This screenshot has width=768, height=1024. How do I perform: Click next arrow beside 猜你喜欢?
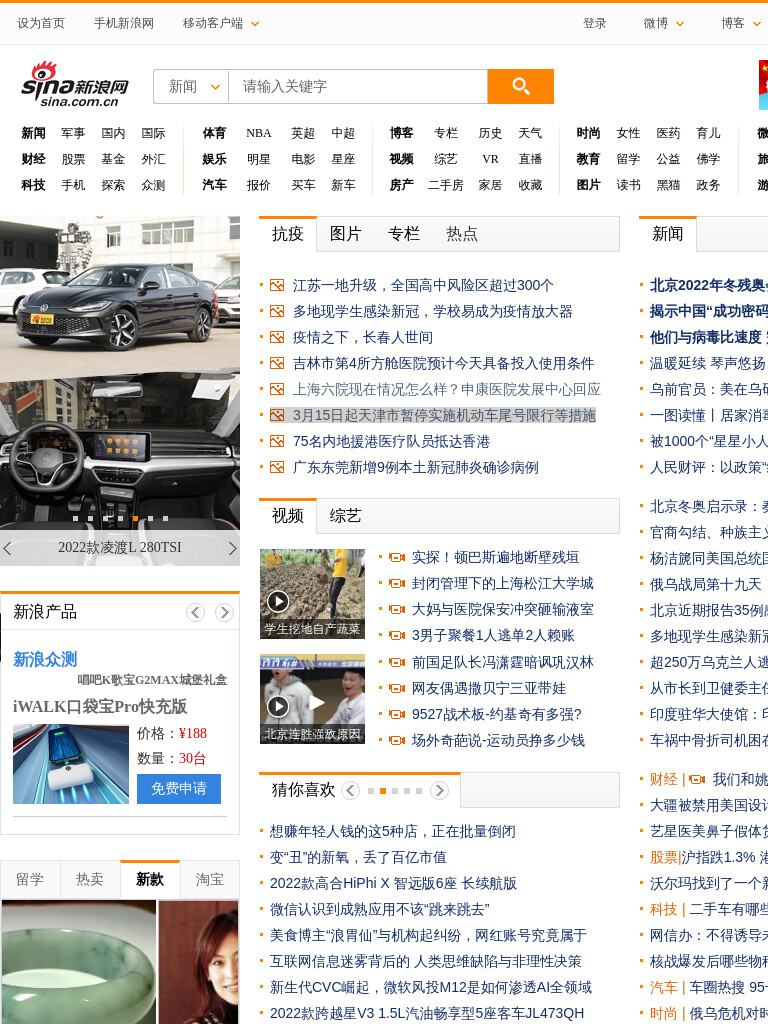pos(440,790)
